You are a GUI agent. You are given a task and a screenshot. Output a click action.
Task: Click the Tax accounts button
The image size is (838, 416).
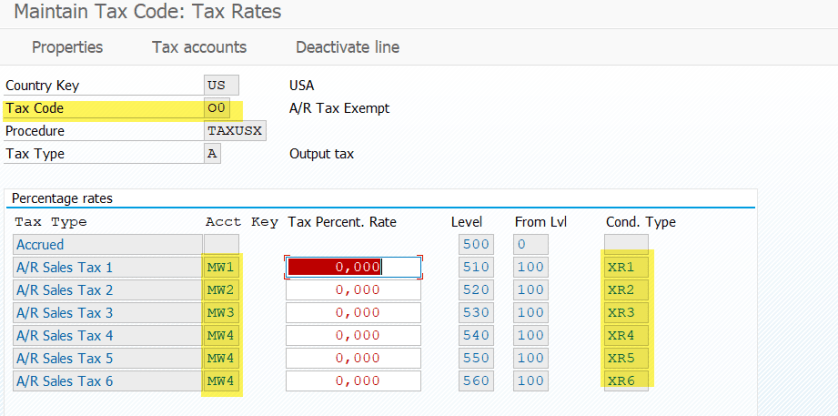click(x=199, y=47)
